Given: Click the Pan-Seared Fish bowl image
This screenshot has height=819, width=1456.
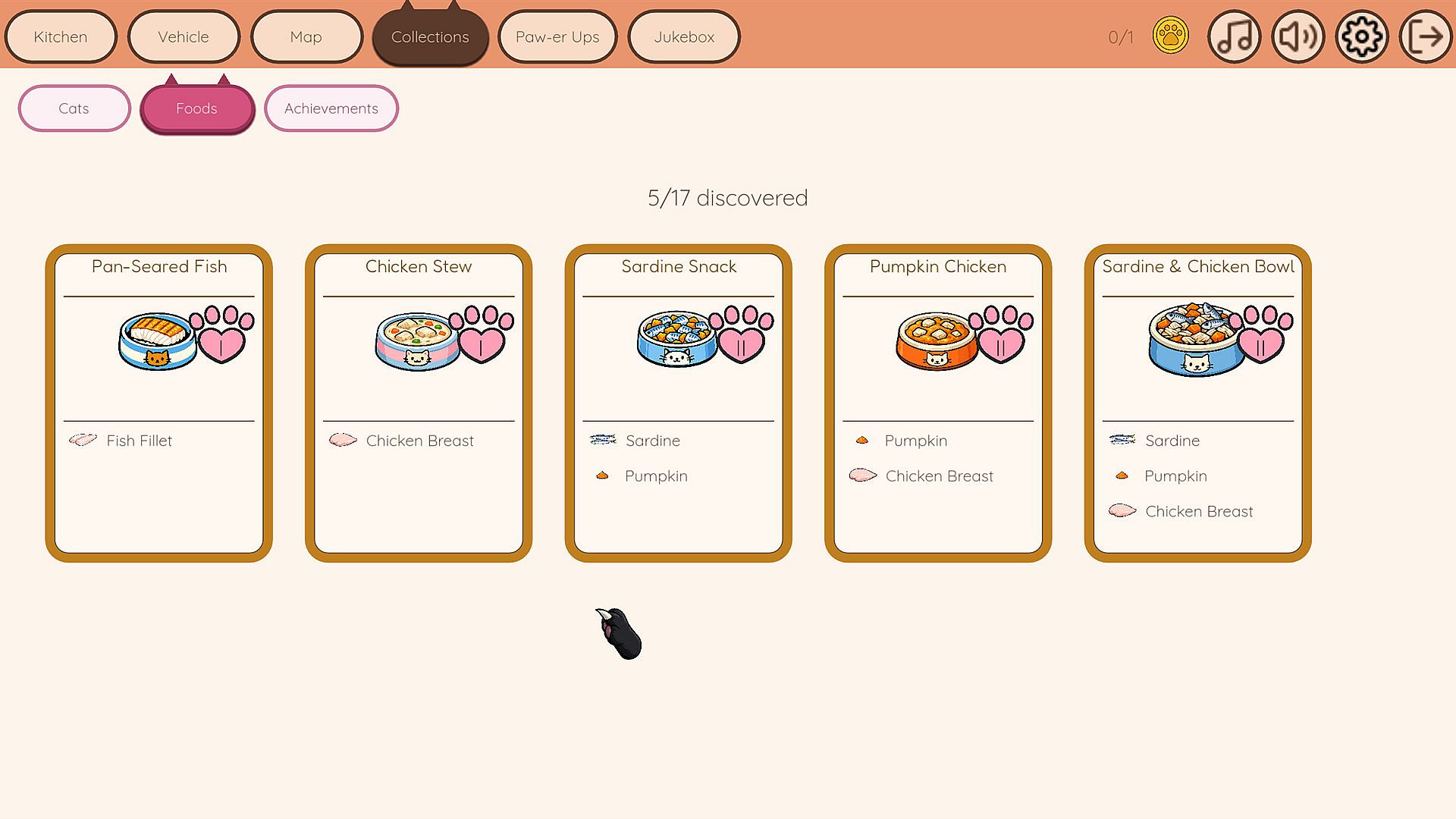Looking at the screenshot, I should (157, 340).
